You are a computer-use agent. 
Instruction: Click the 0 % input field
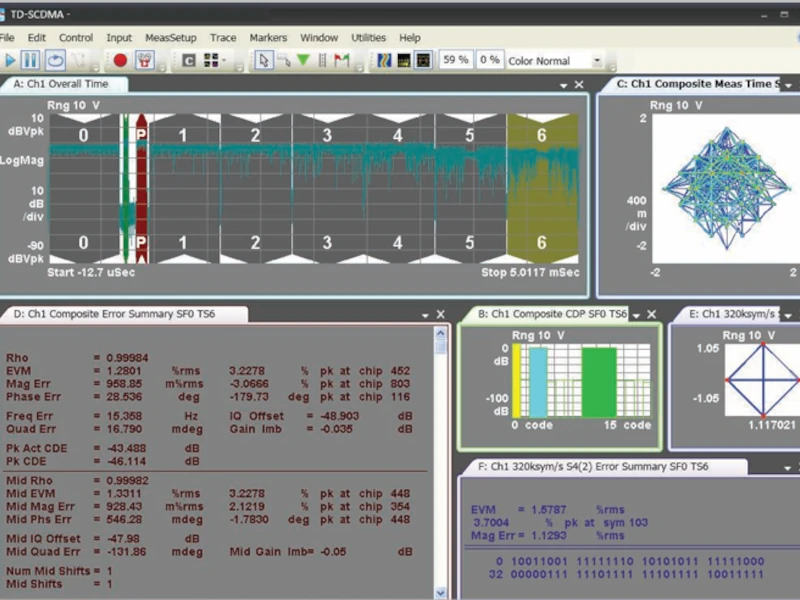click(x=489, y=60)
